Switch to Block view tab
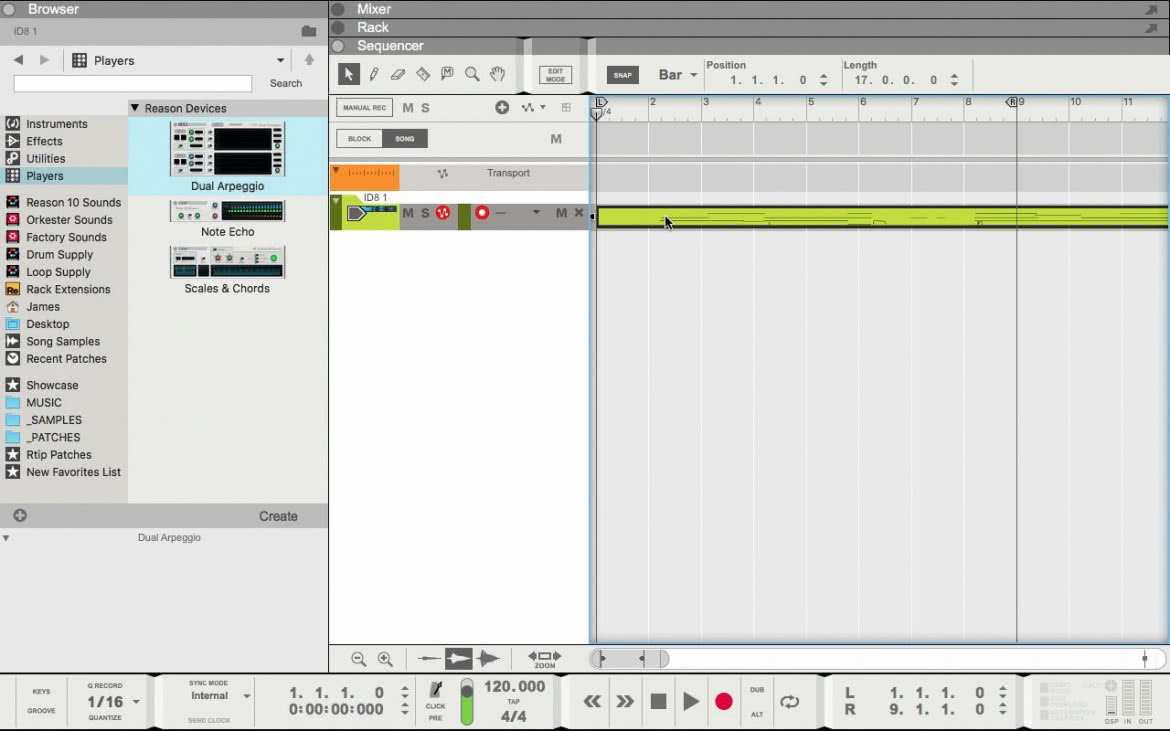Image resolution: width=1170 pixels, height=731 pixels. (x=359, y=139)
